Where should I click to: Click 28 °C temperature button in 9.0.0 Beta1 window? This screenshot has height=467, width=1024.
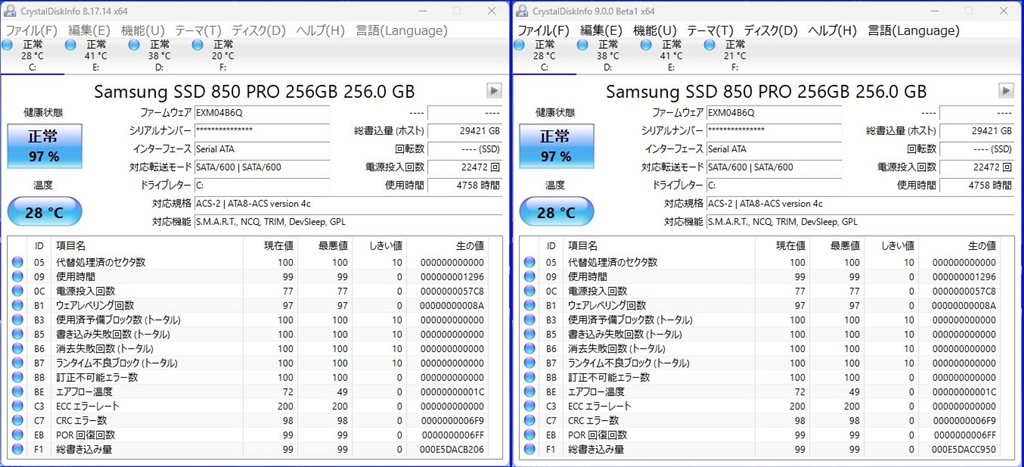(556, 212)
